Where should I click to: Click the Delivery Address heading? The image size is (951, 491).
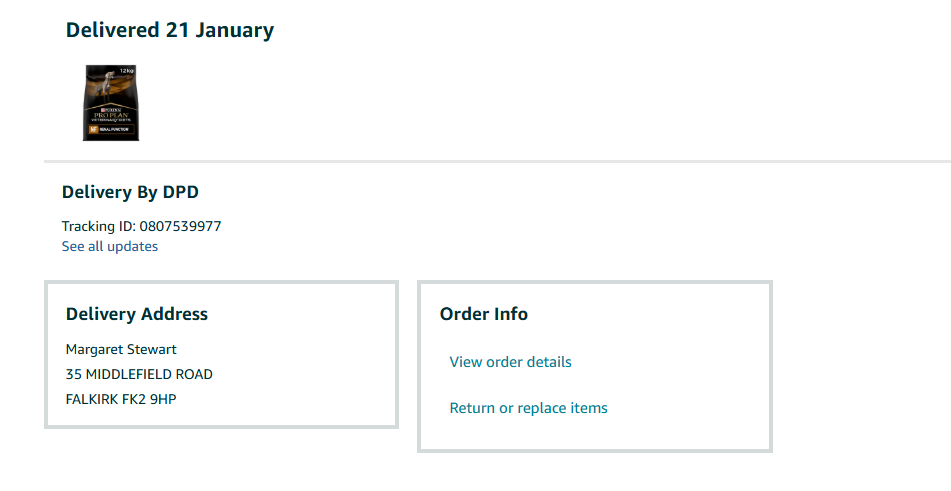click(137, 314)
